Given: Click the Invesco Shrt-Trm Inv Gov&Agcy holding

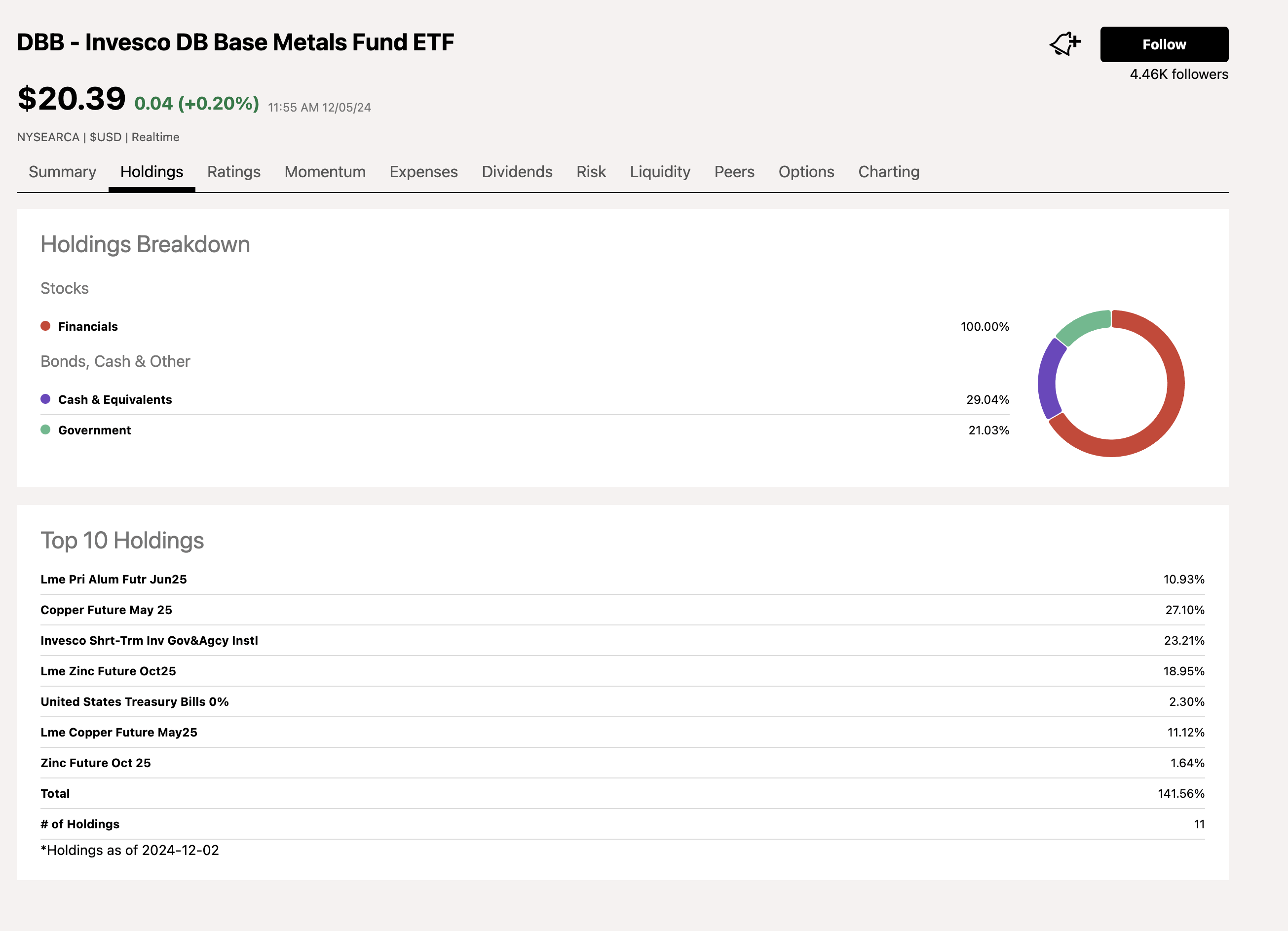Looking at the screenshot, I should tap(149, 640).
